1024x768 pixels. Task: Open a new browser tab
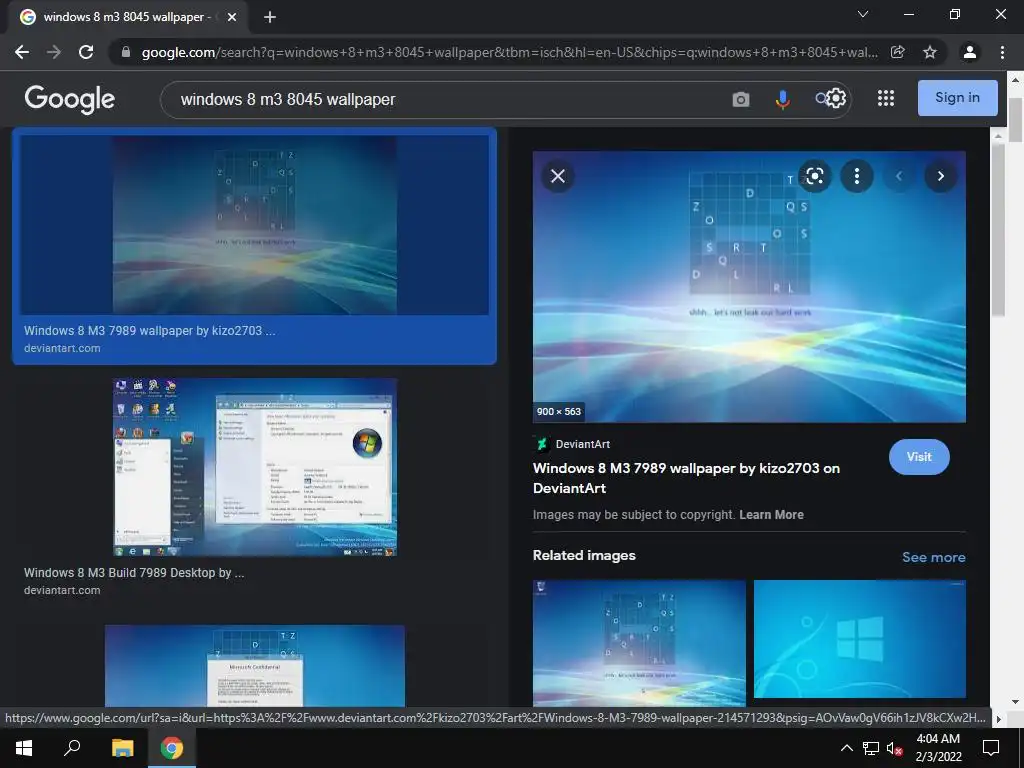pos(270,18)
